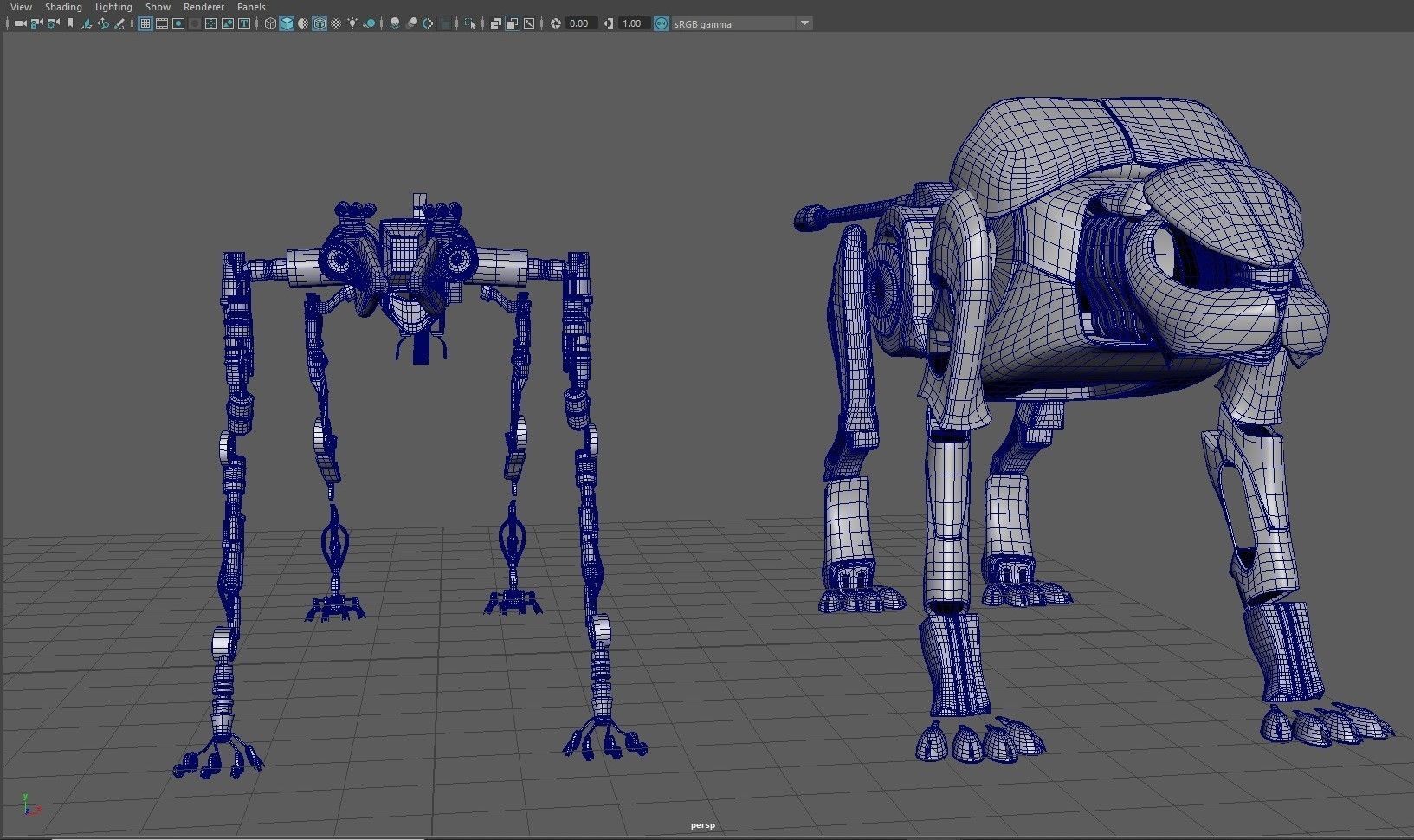This screenshot has width=1414, height=840.
Task: Toggle the Shadows icon
Action: click(x=369, y=23)
